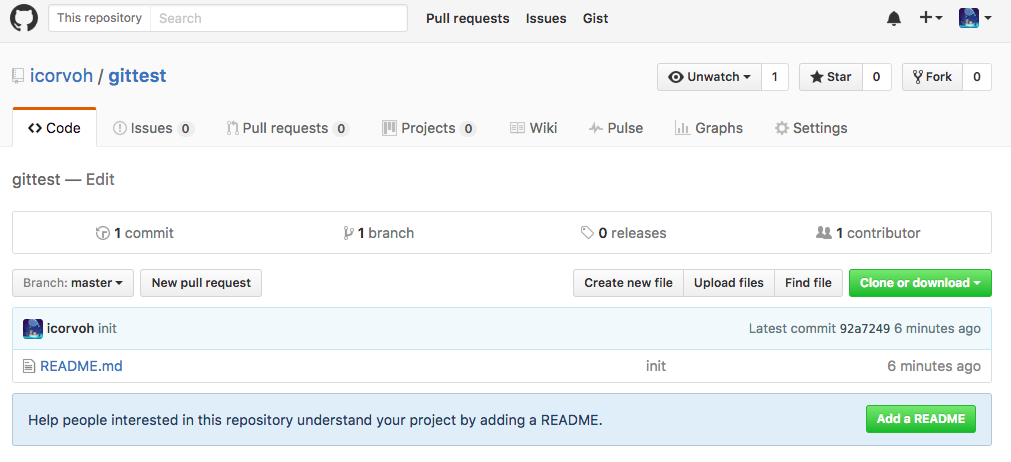Star the gittest repository
The width and height of the screenshot is (1011, 462).
[x=831, y=77]
